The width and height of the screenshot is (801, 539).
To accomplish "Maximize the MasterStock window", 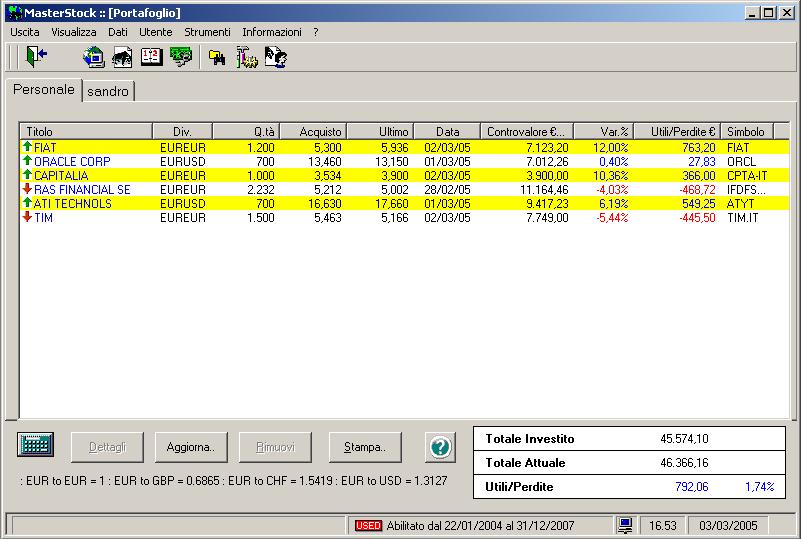I will (769, 13).
